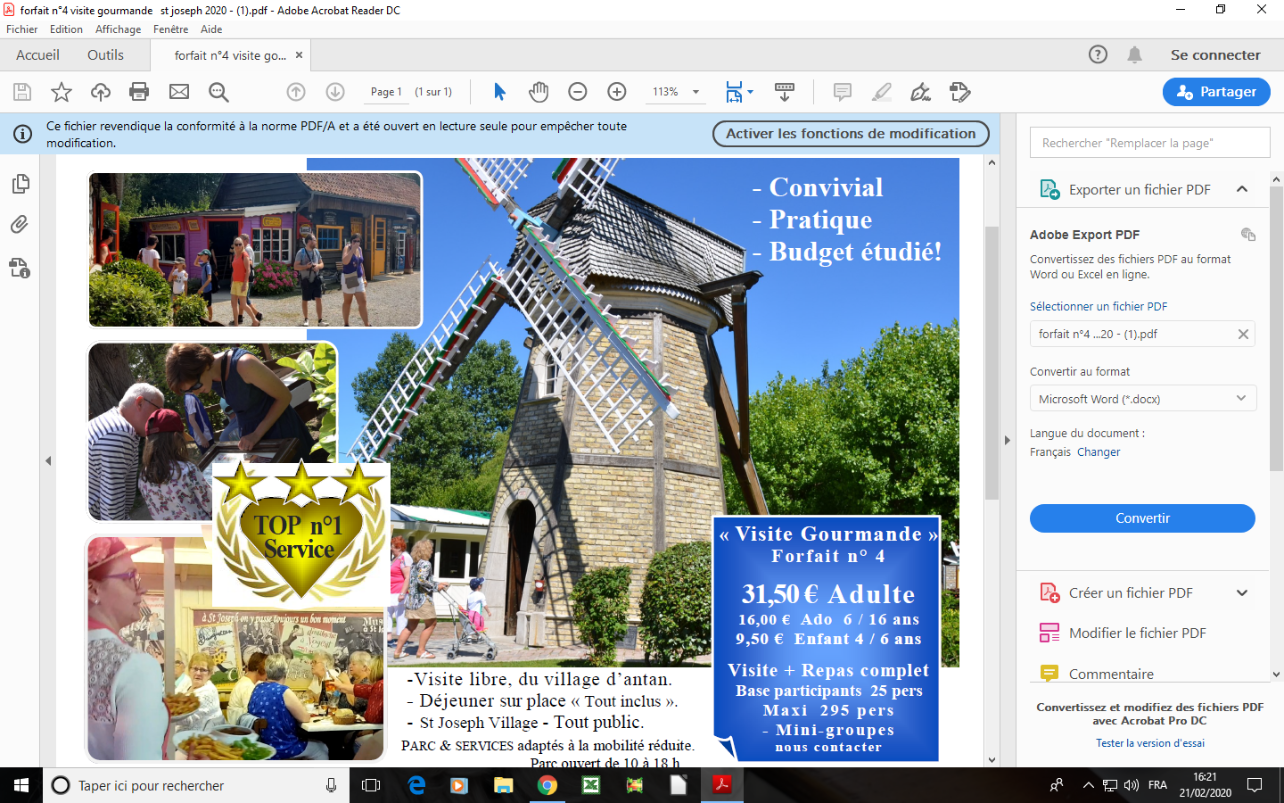Open the Microsoft Word format dropdown
The width and height of the screenshot is (1284, 803).
click(1142, 399)
